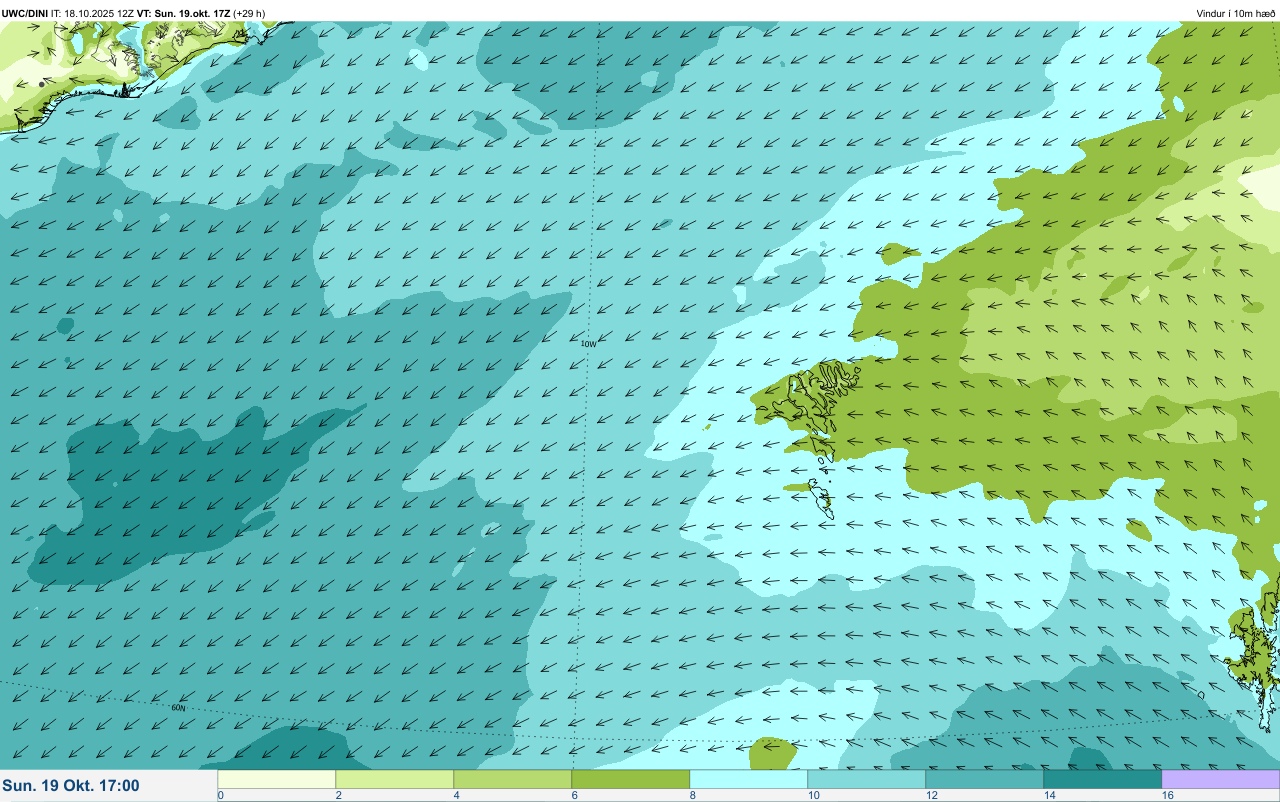Click the pale yellow 0–2 legend swatch
1280x802 pixels.
coord(277,779)
